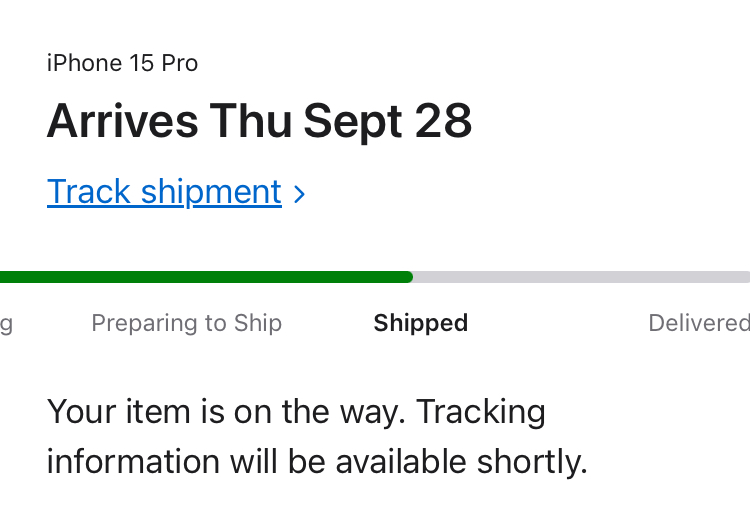Screen dimensions: 750x529
Task: Click the cut-off step label ending in 'g'
Action: [6, 324]
